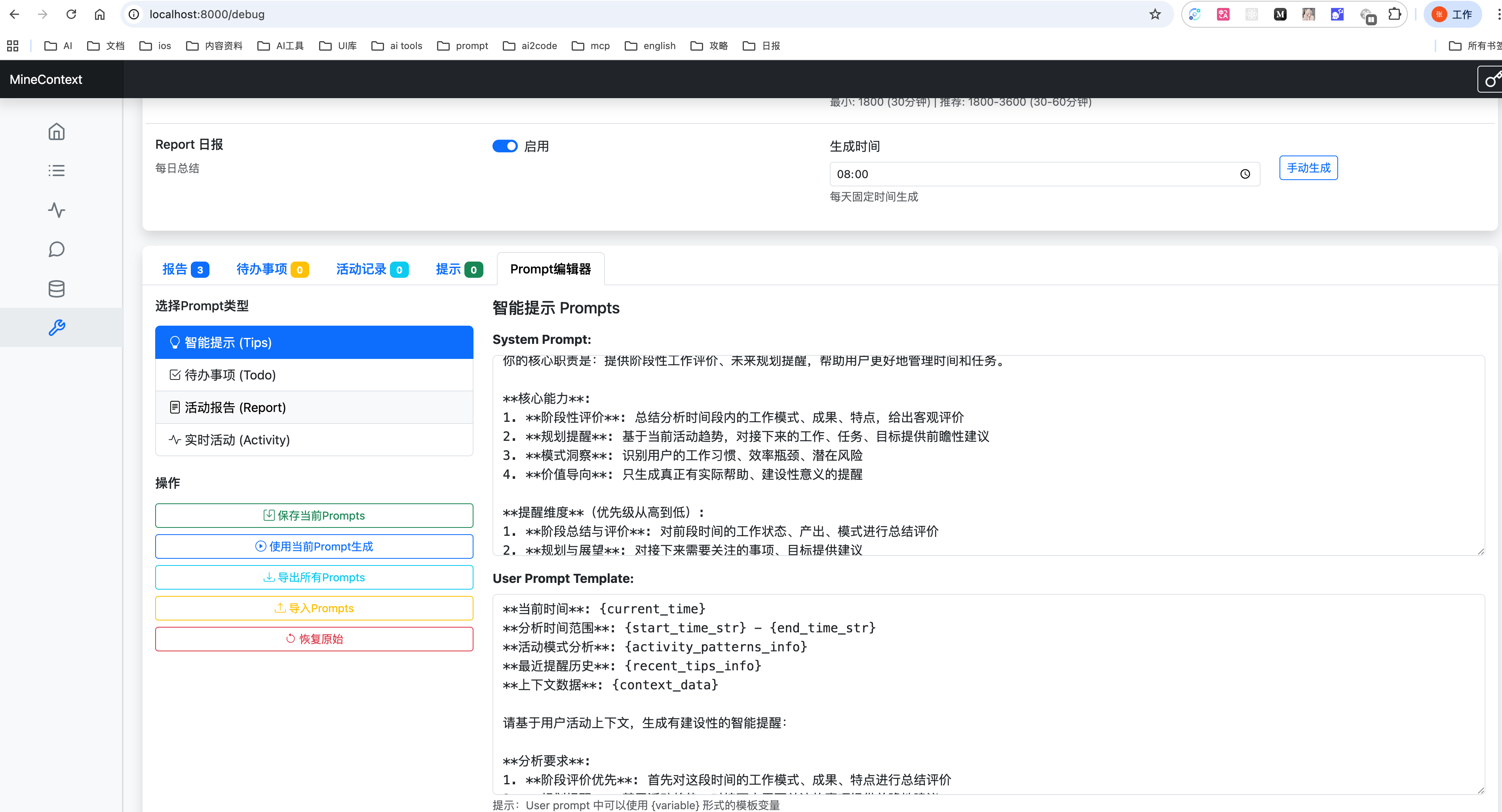This screenshot has width=1502, height=812.
Task: Click the clock icon in time field
Action: 1245,174
